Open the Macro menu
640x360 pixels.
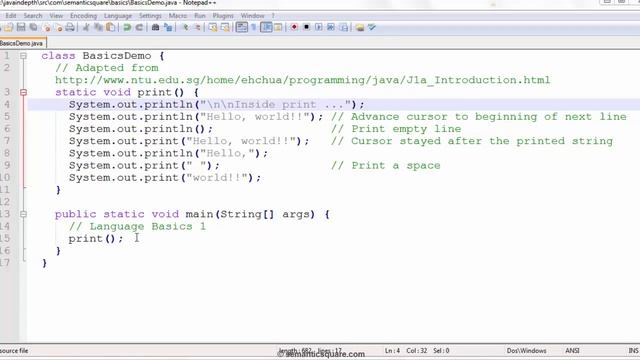[x=178, y=16]
